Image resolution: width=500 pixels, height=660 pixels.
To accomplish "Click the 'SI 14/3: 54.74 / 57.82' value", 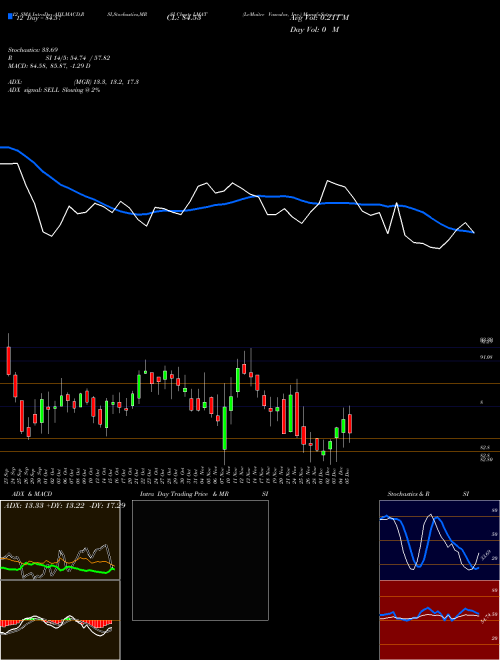I will click(77, 58).
